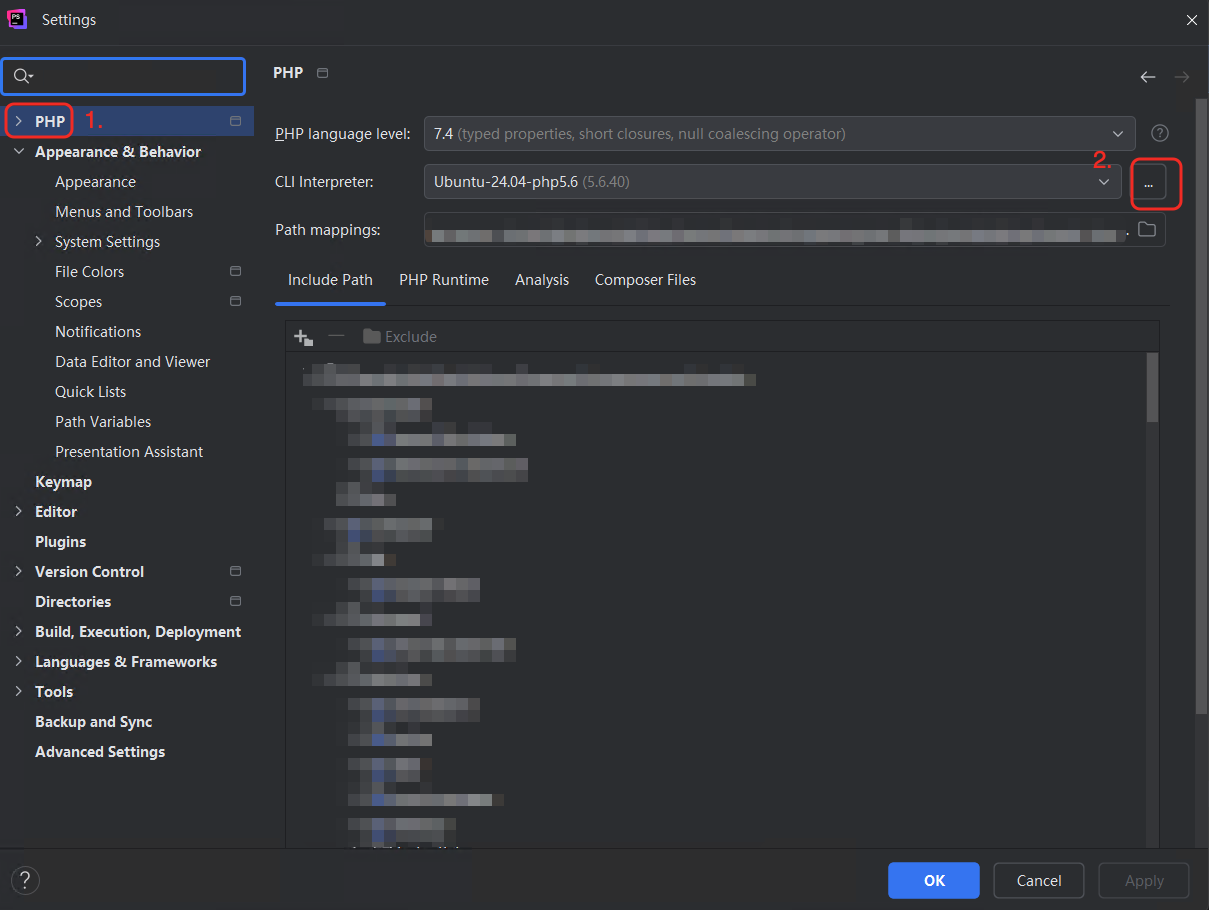Click project-level icon beside Version Control
This screenshot has width=1209, height=910.
pos(235,571)
